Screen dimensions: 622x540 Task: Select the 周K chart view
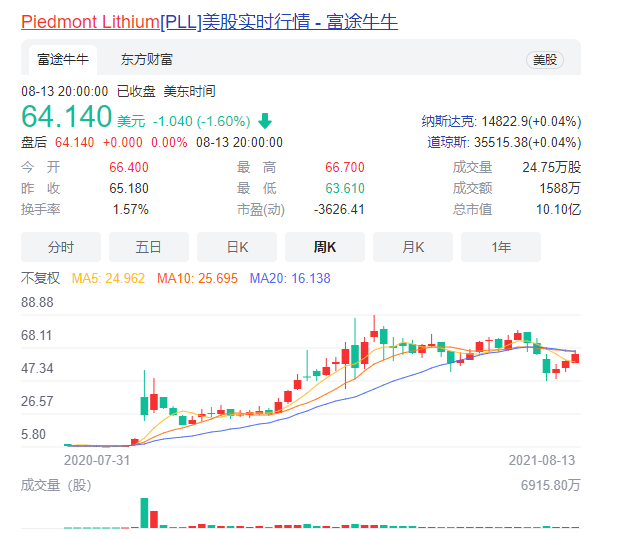click(x=324, y=247)
